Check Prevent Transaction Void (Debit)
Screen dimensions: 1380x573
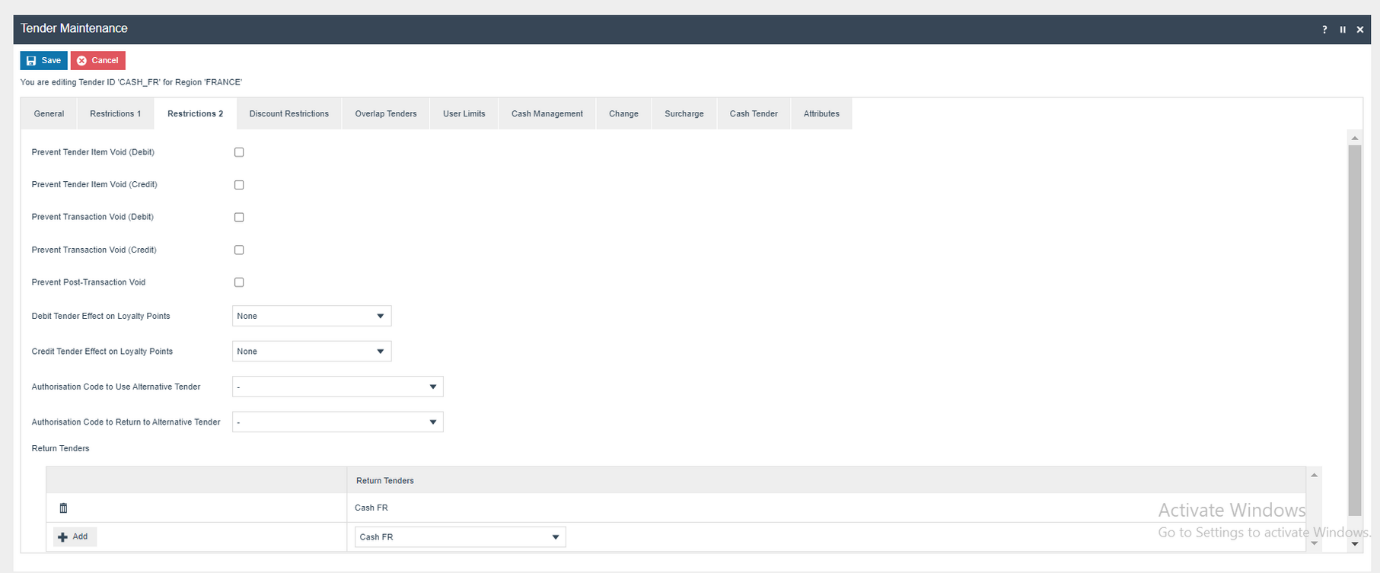[239, 217]
